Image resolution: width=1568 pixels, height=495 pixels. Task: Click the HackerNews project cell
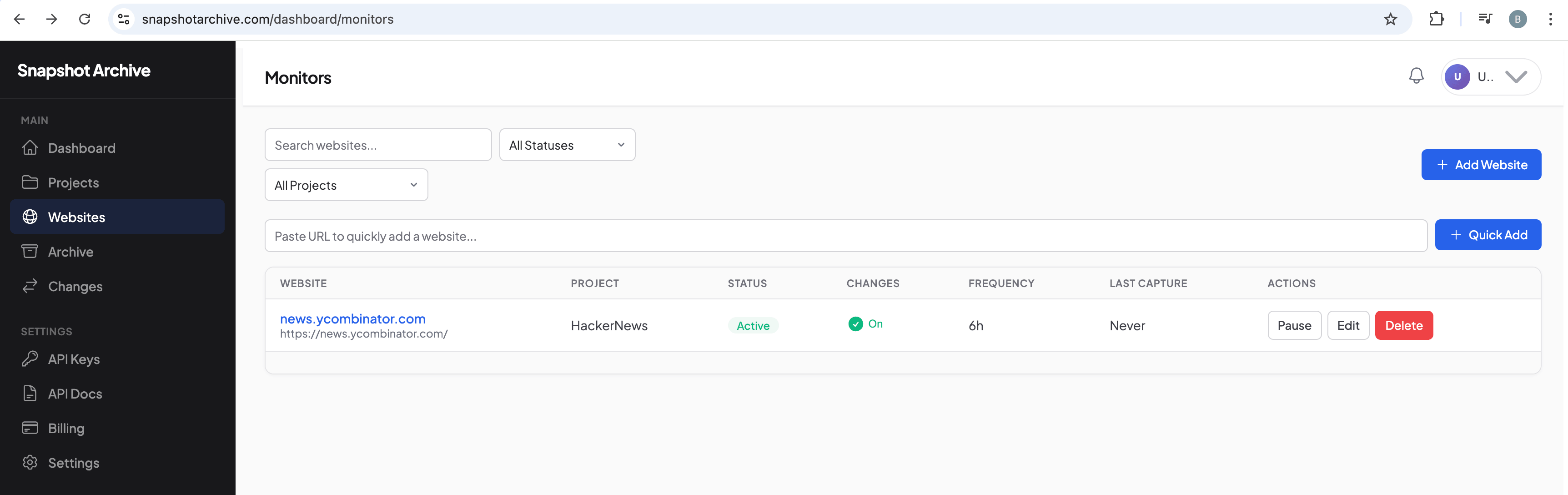pyautogui.click(x=609, y=326)
